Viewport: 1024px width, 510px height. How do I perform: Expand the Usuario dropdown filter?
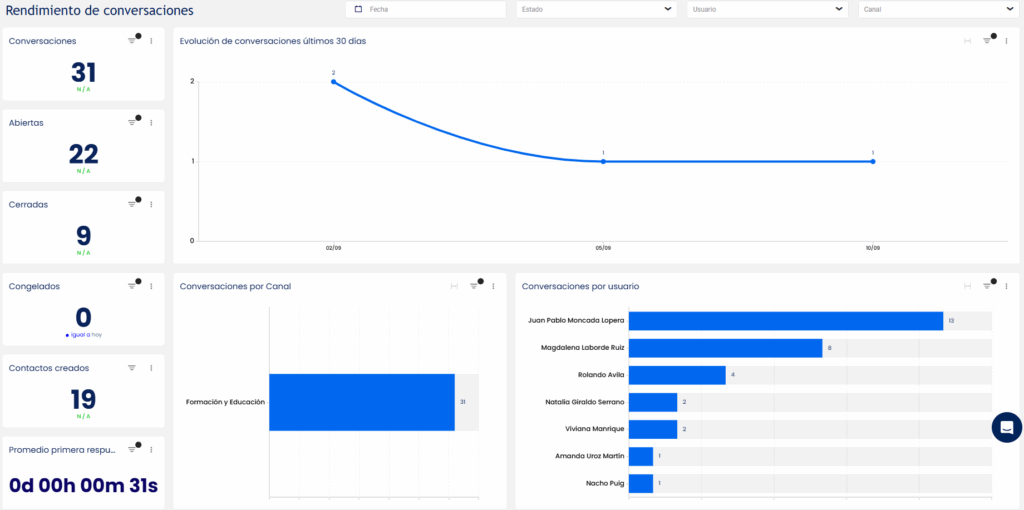pos(767,9)
